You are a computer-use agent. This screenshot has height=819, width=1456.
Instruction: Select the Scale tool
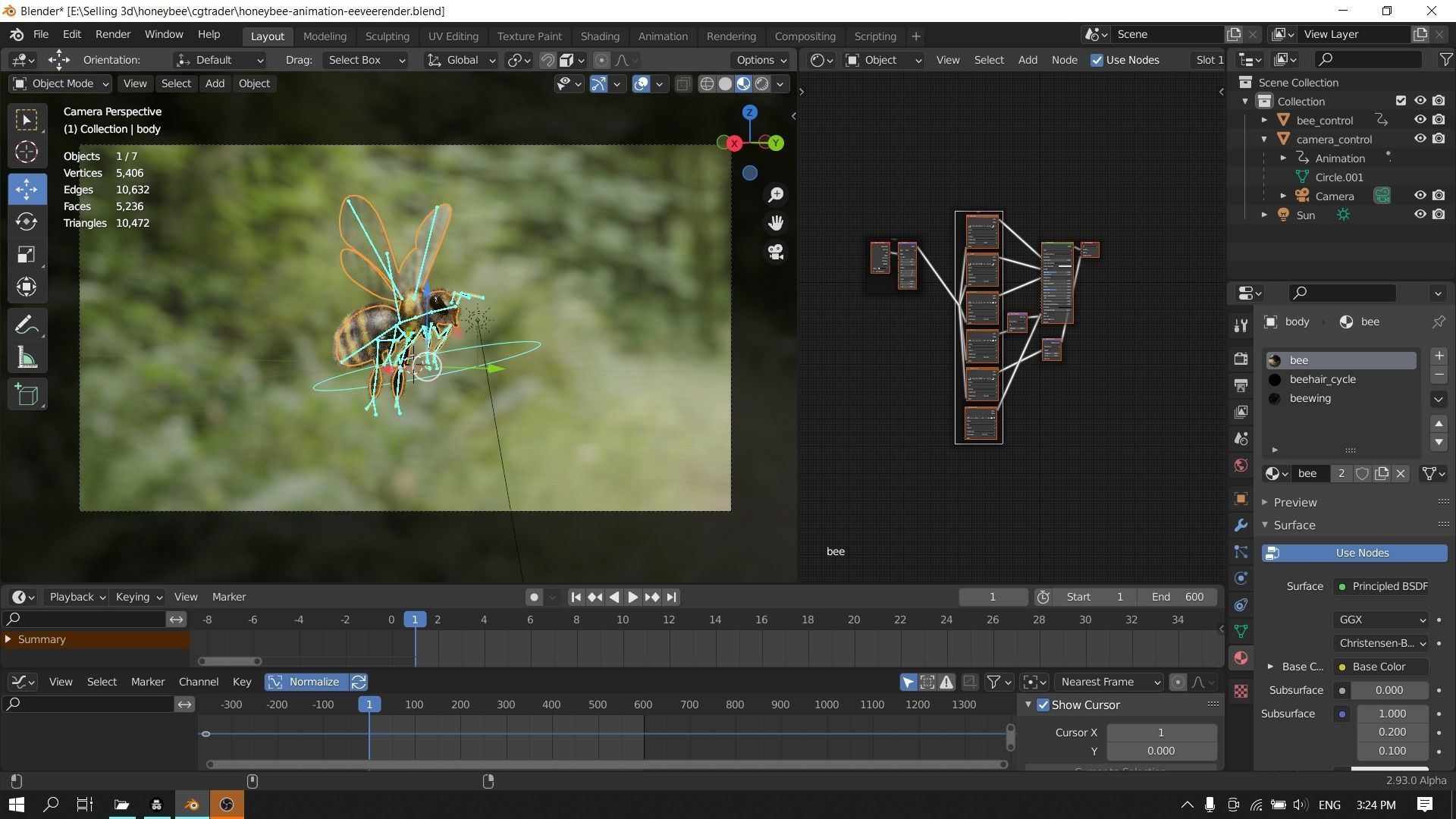pos(27,255)
